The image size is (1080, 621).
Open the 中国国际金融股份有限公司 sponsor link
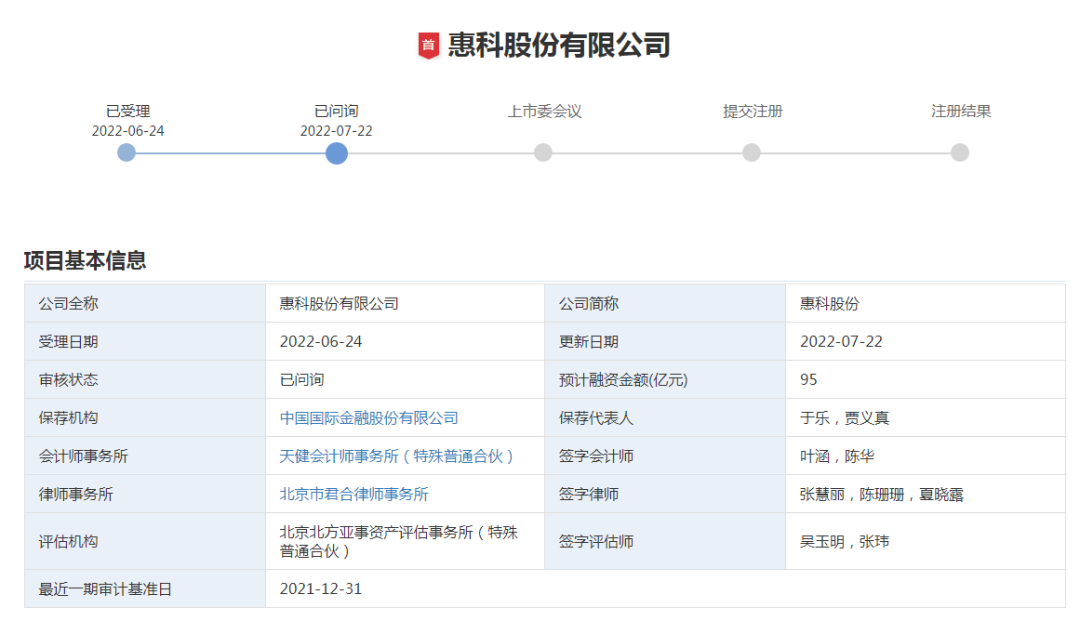pyautogui.click(x=369, y=418)
